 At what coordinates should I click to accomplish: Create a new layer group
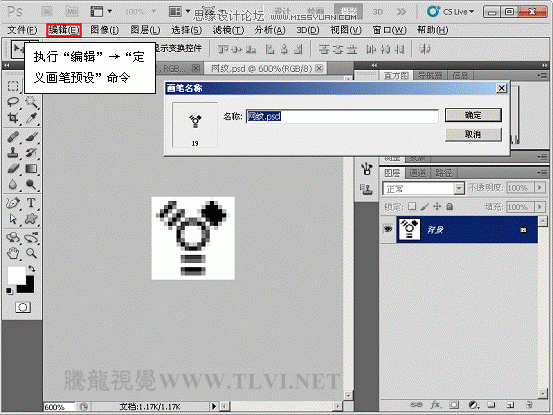[x=491, y=405]
